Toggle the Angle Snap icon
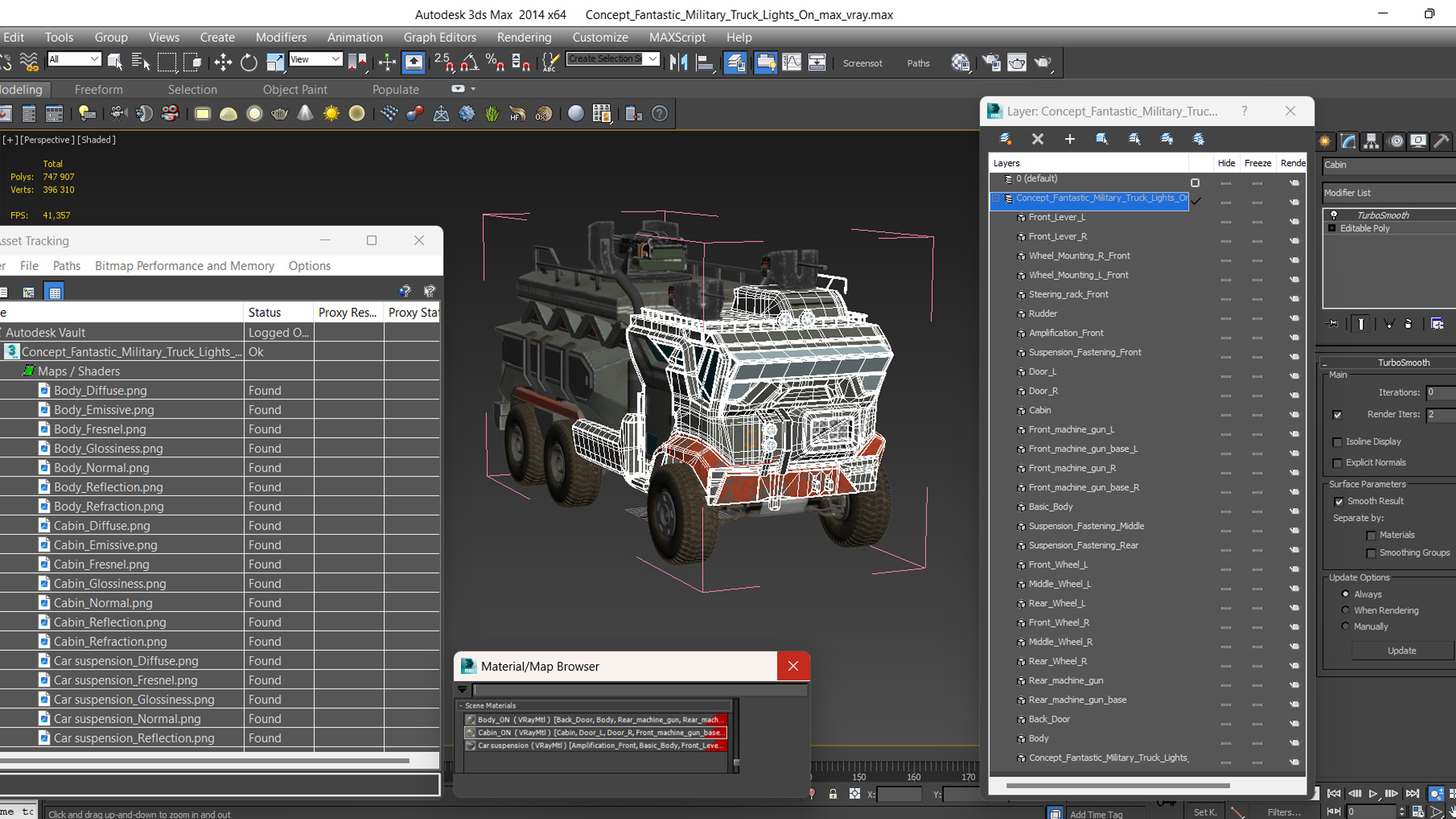The height and width of the screenshot is (819, 1456). (x=469, y=63)
